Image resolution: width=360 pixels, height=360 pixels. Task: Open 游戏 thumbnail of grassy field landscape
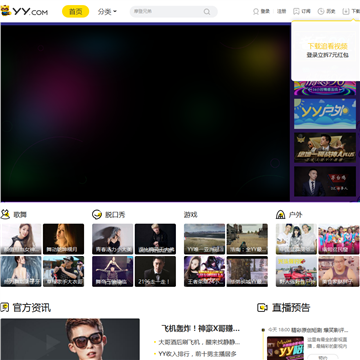point(205,239)
